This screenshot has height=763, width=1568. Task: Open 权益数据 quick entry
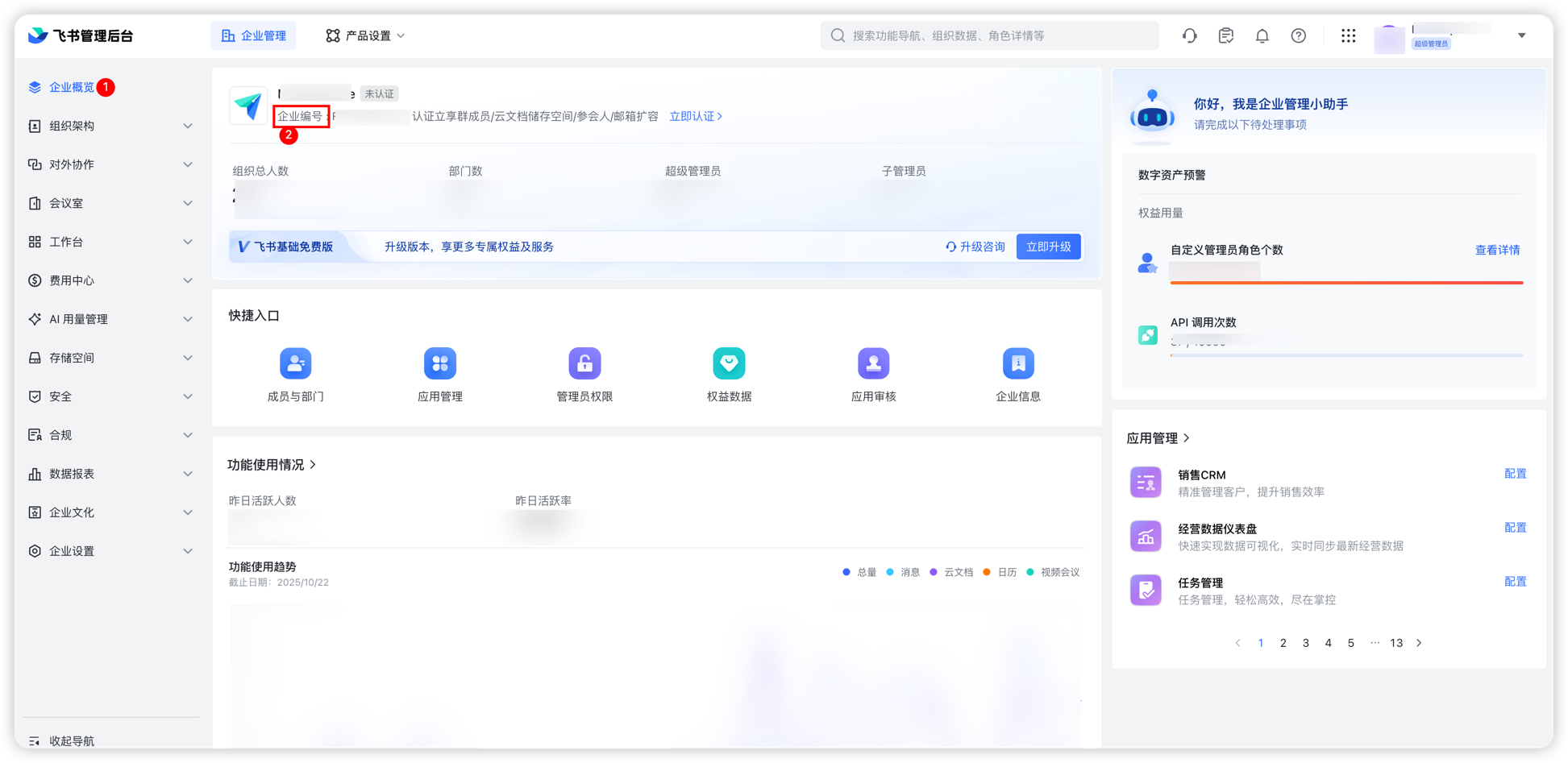[x=729, y=373]
